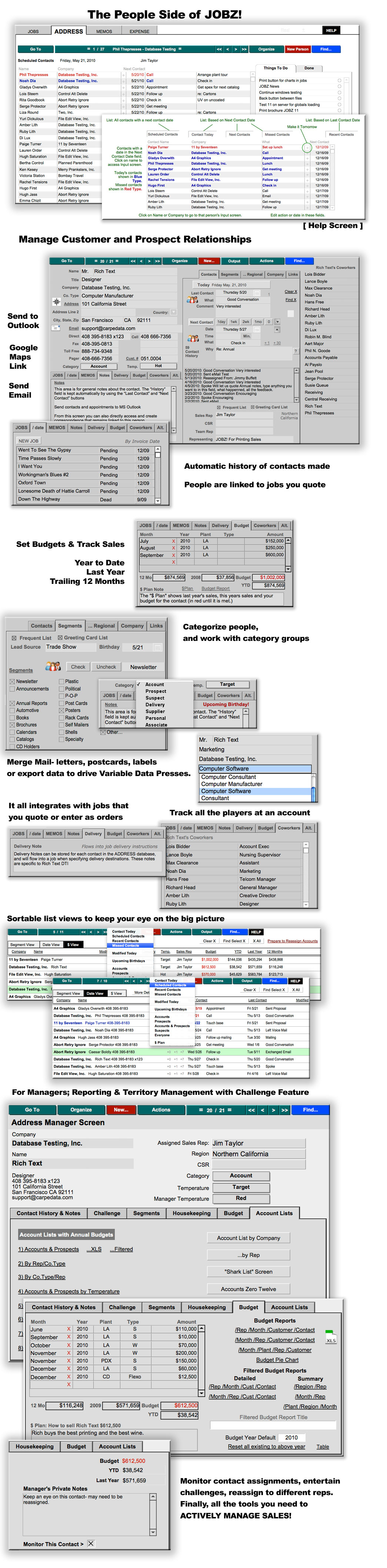This screenshot has height=1568, width=387.
Task: Open the Computer Software Co. Type combo box
Action: 255,769
